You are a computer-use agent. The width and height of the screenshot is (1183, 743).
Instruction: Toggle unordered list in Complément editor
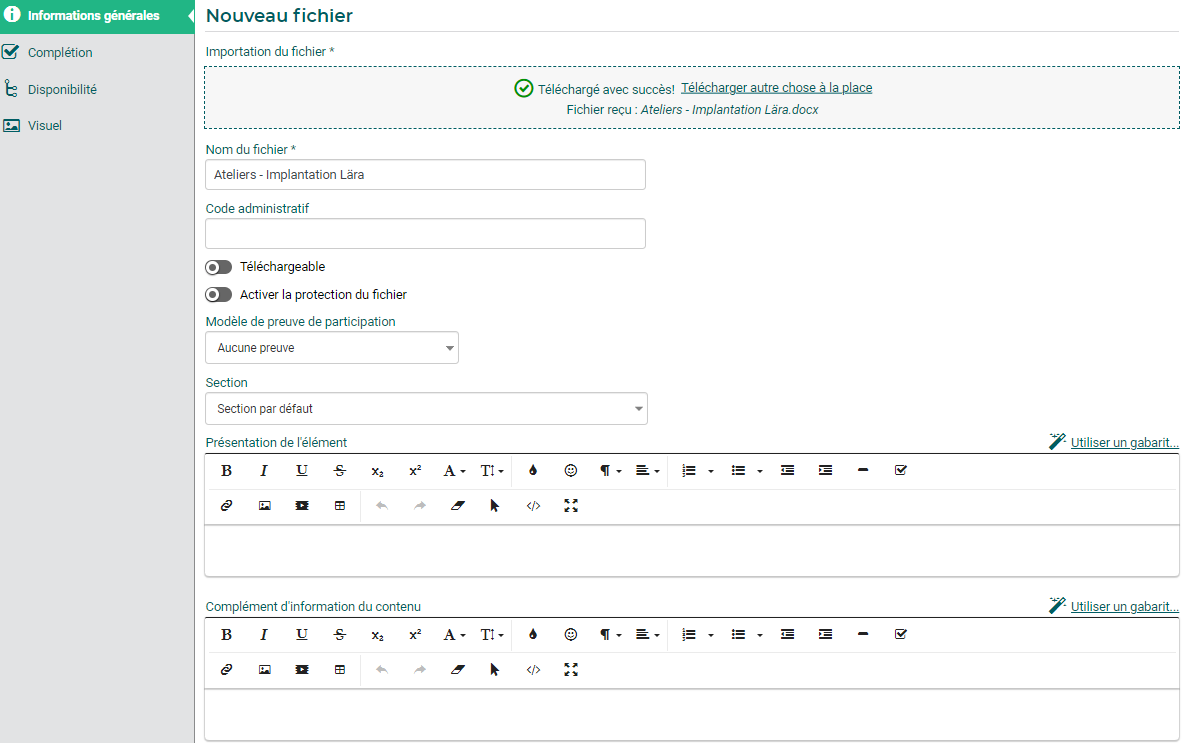coord(738,634)
